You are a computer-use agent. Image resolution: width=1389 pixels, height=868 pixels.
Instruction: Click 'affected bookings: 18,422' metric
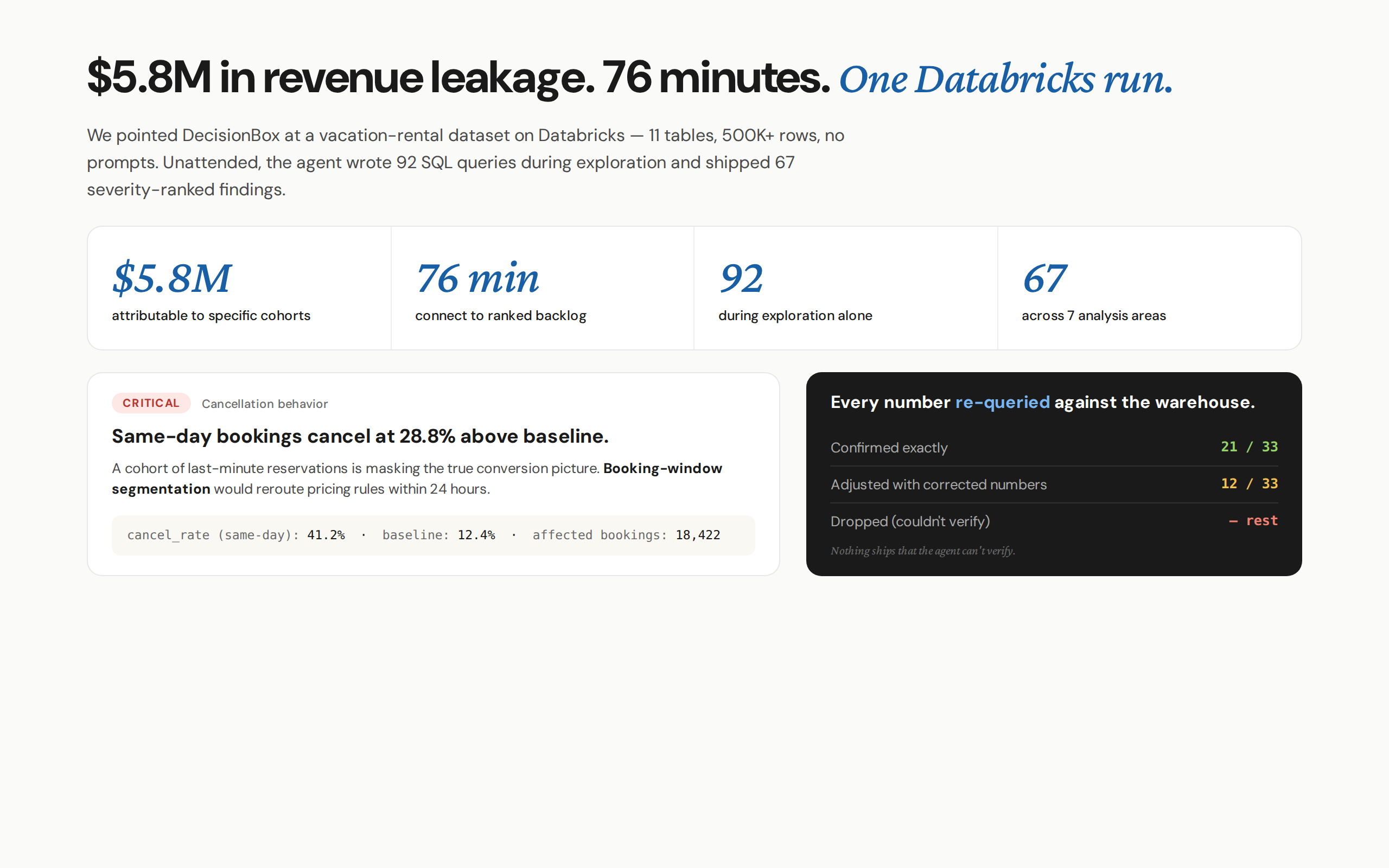coord(626,535)
